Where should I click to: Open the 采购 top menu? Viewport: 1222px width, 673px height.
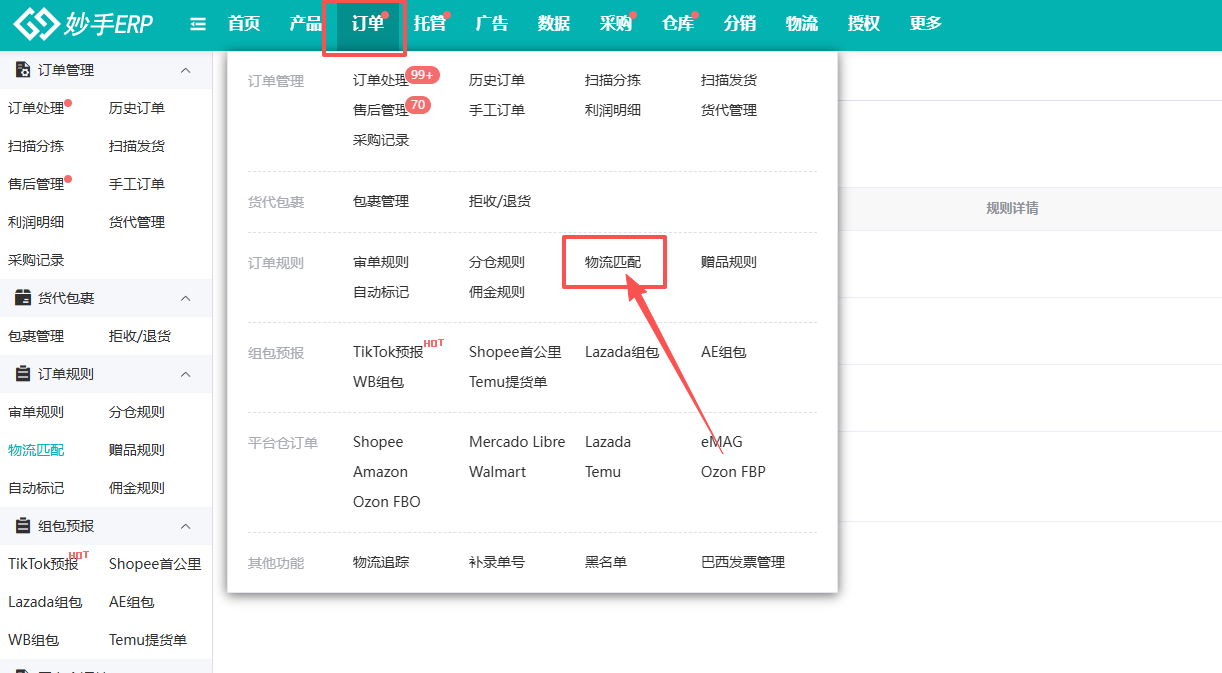click(616, 24)
